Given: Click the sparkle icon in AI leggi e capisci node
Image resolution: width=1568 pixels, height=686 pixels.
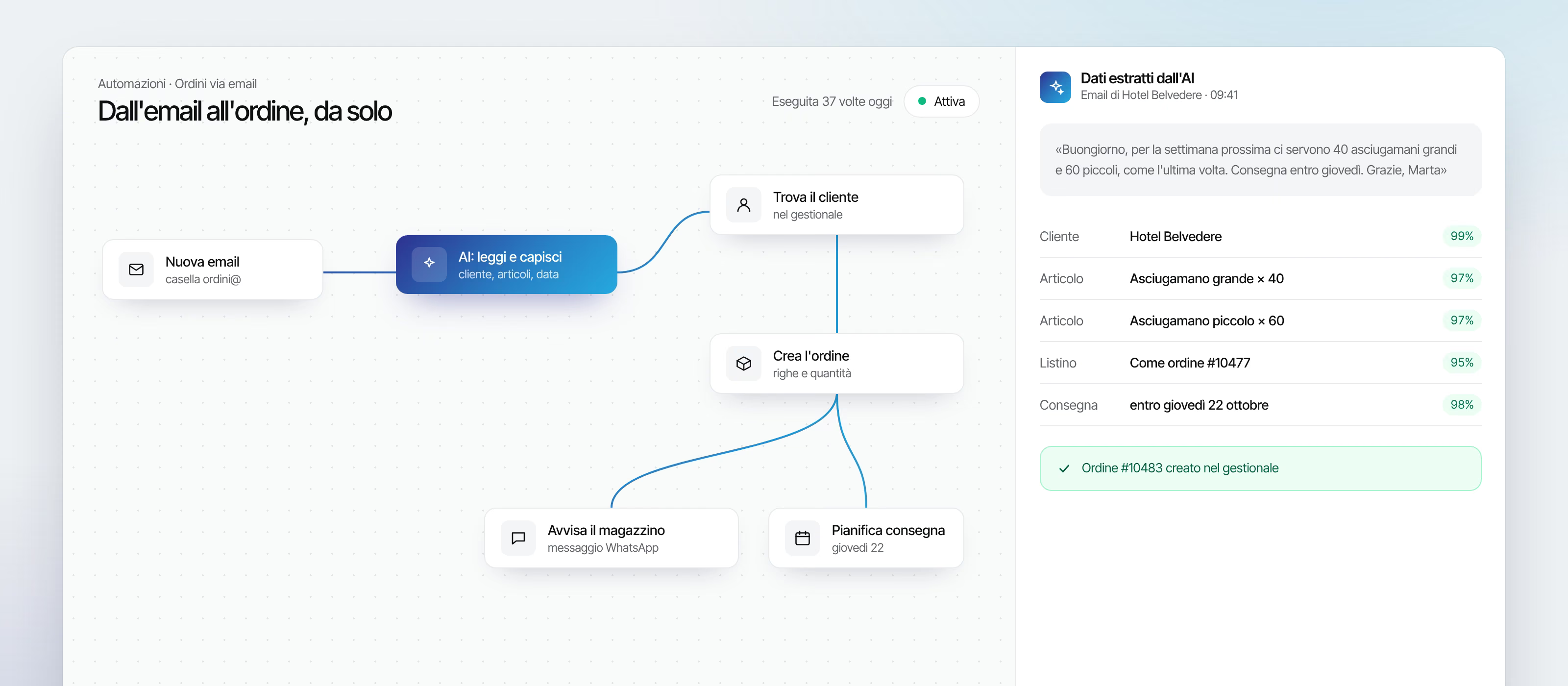Looking at the screenshot, I should 429,264.
